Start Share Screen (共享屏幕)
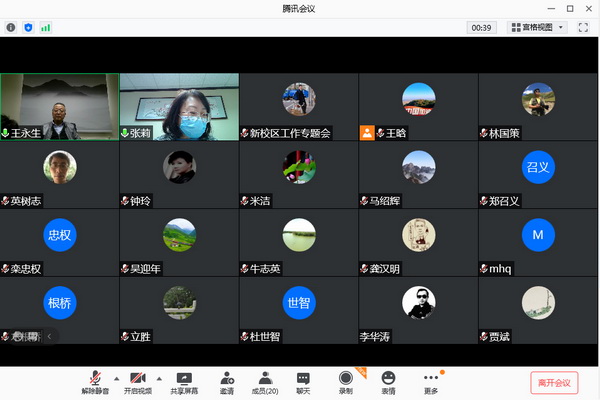The width and height of the screenshot is (600, 400). click(184, 382)
